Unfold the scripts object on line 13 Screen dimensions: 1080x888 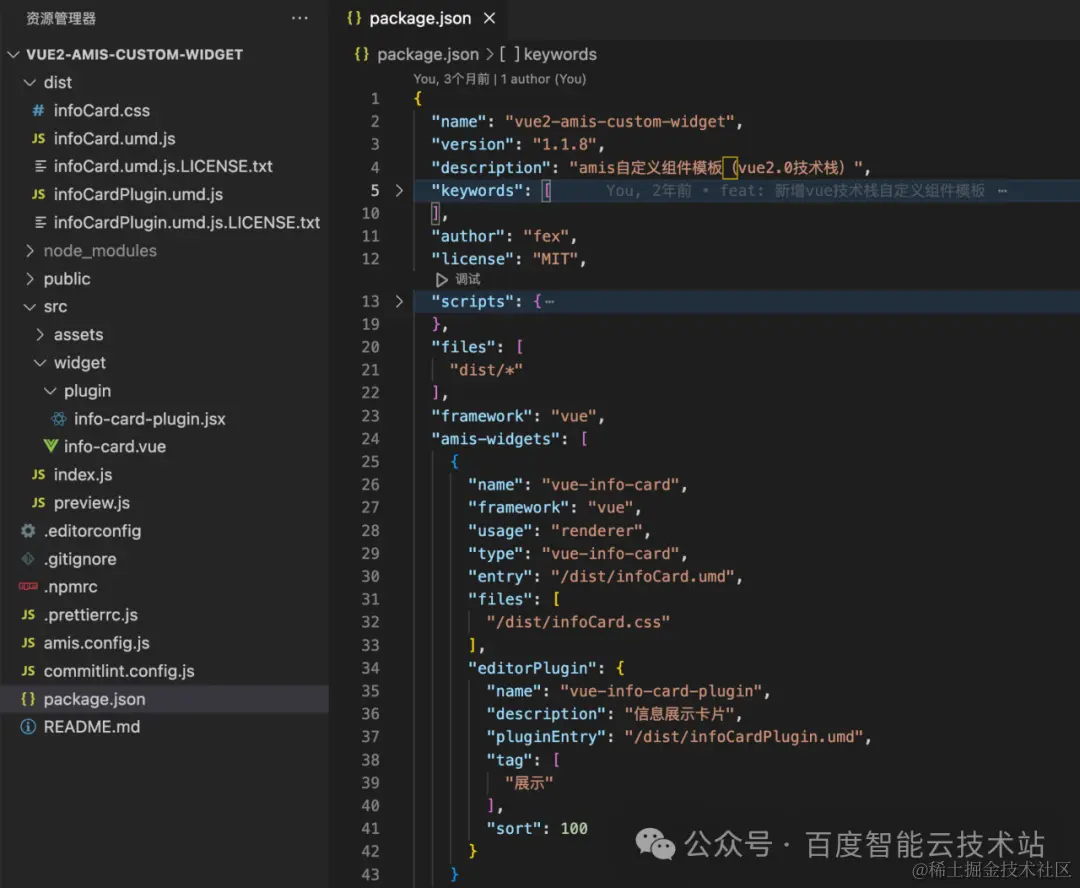[x=399, y=301]
